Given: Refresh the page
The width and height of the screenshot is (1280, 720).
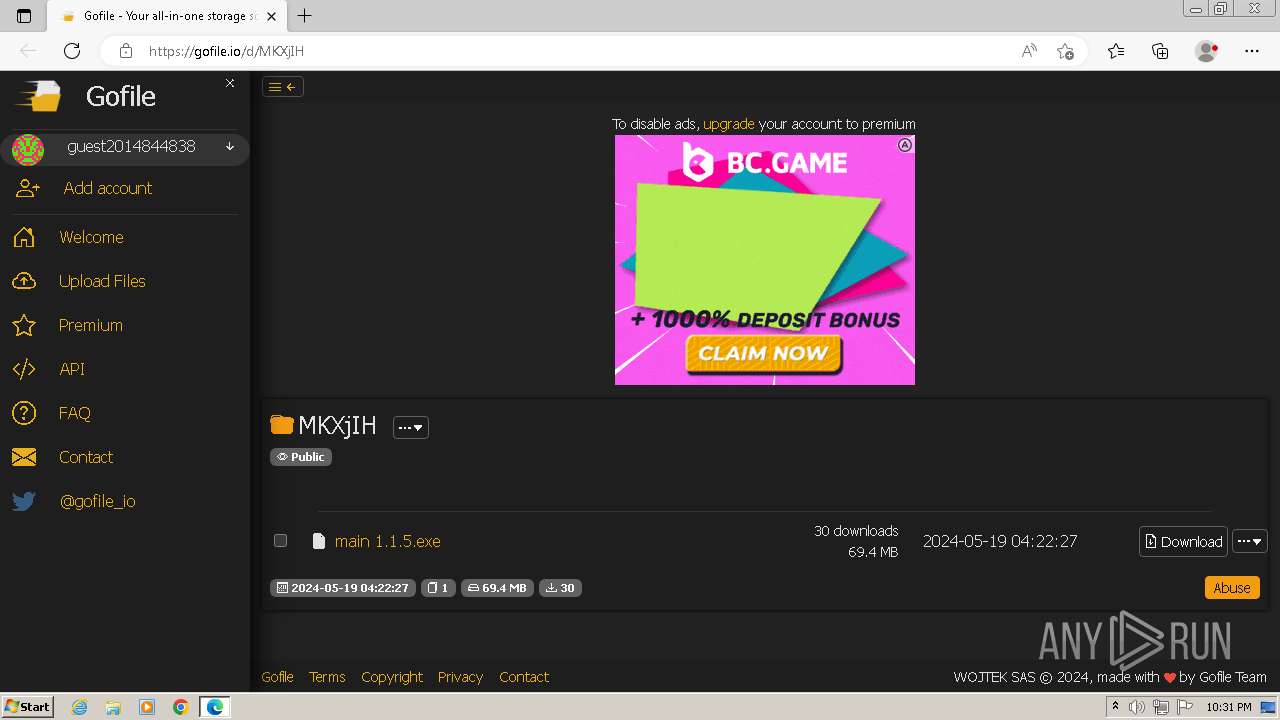Looking at the screenshot, I should pyautogui.click(x=72, y=51).
